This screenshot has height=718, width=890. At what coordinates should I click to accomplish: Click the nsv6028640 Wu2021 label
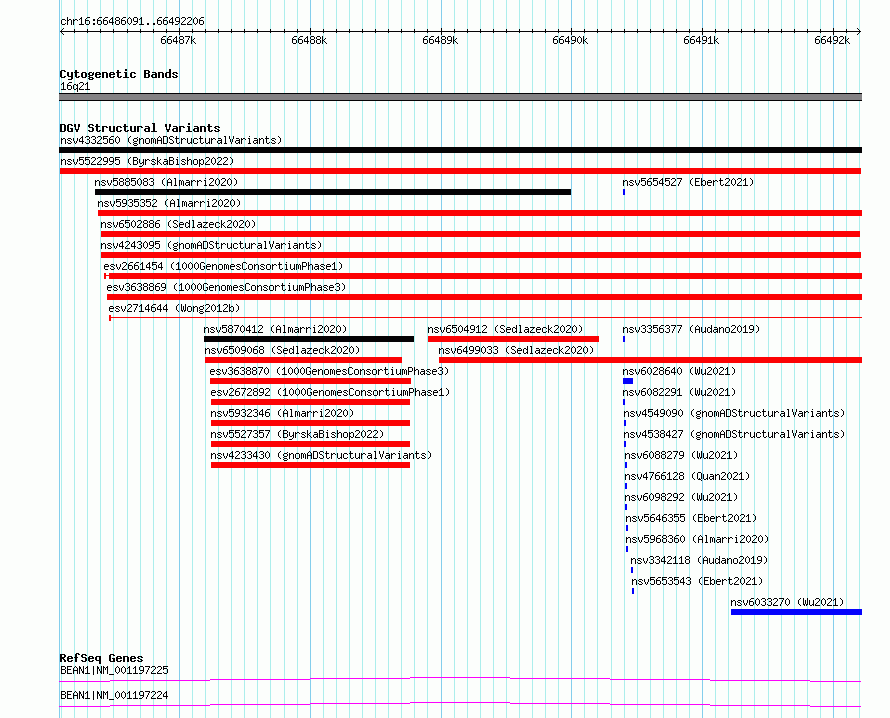(x=679, y=371)
